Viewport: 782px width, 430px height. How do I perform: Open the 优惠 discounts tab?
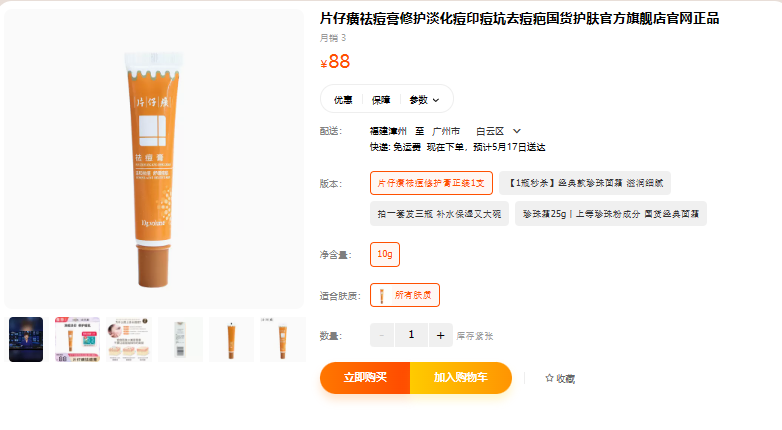[x=343, y=99]
